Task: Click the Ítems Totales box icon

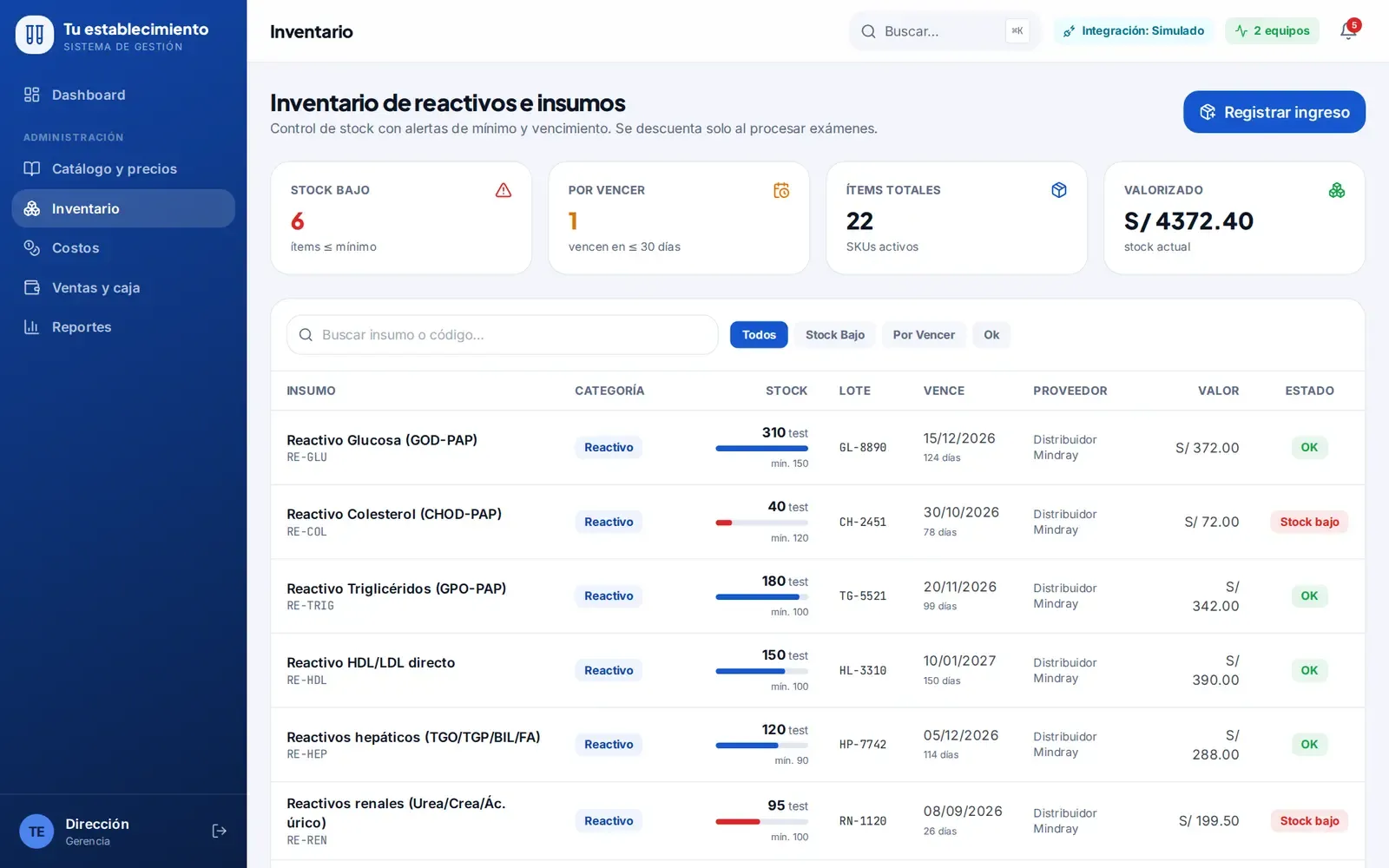Action: click(1059, 190)
